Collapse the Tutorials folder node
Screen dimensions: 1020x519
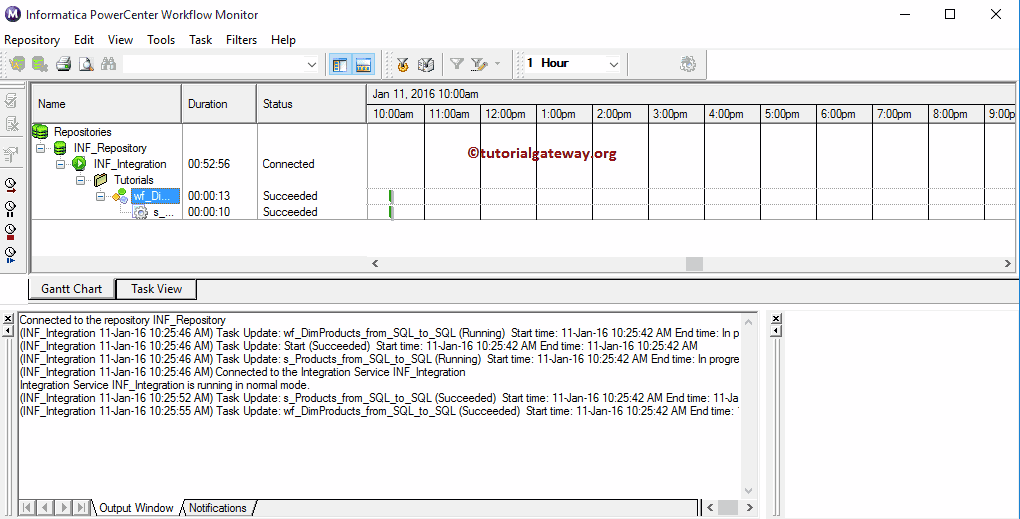click(x=80, y=180)
